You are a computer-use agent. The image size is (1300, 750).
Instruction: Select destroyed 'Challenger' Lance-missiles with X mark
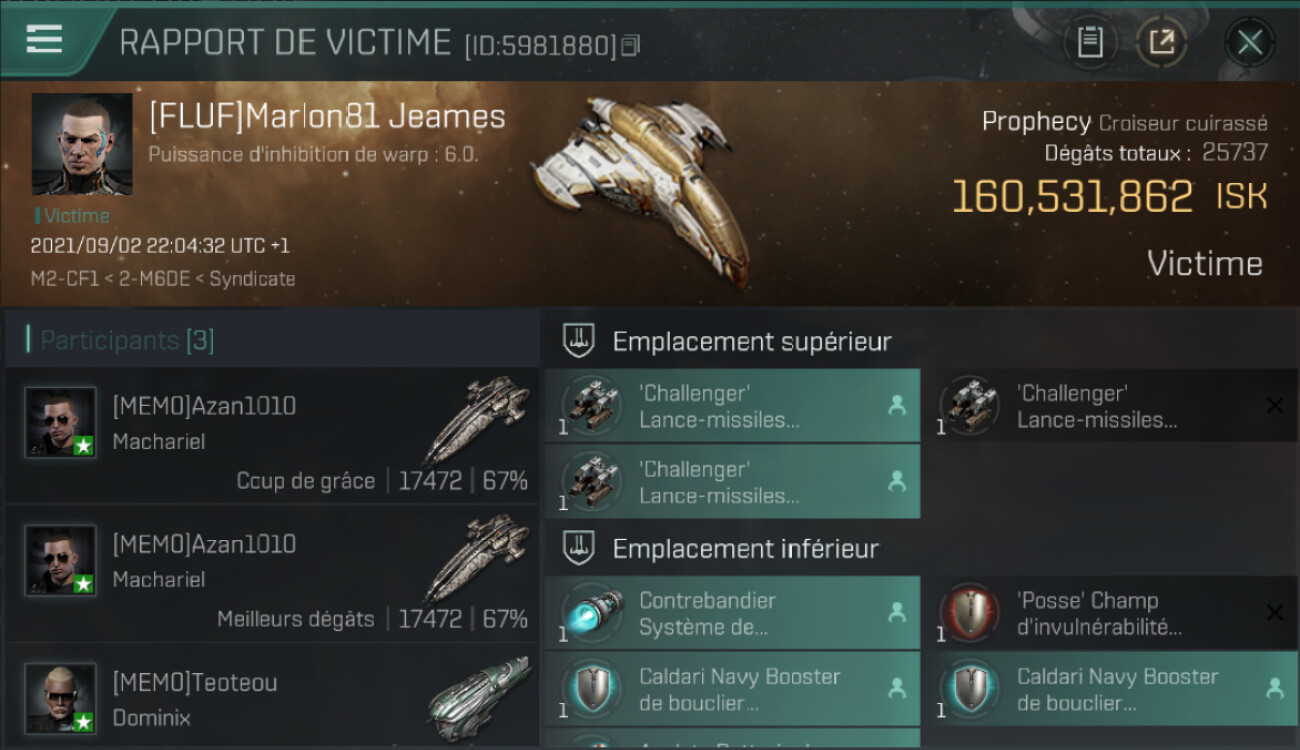click(1110, 406)
